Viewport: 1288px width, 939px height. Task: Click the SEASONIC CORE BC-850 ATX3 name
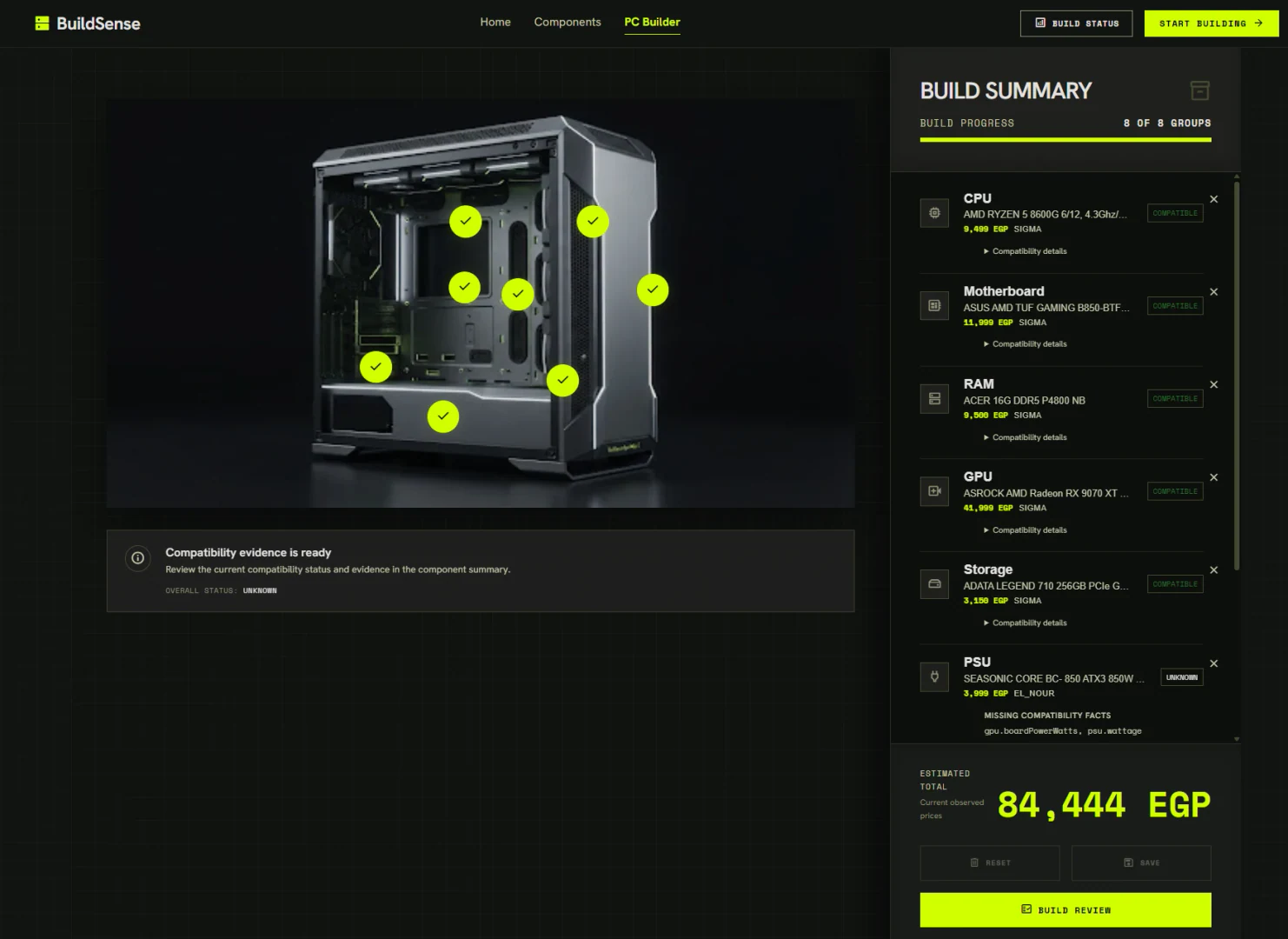(x=1053, y=679)
